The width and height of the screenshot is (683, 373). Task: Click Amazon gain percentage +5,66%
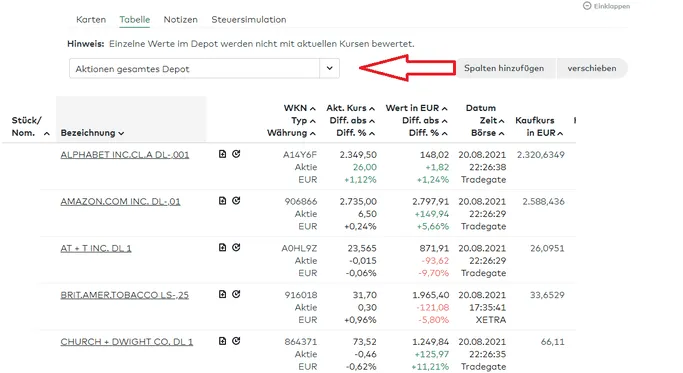click(433, 226)
